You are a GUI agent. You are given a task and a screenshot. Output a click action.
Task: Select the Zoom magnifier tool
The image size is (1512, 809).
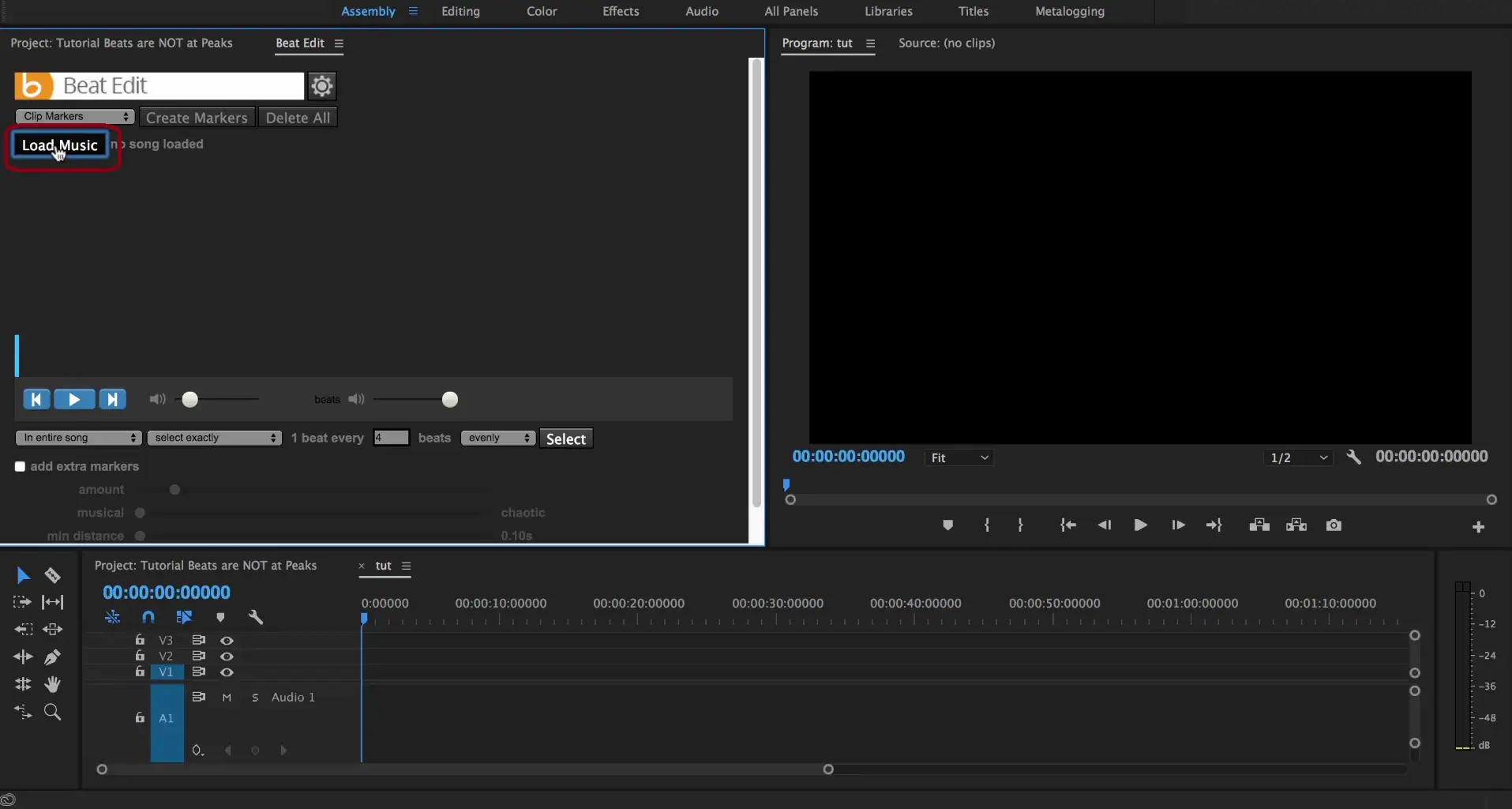(52, 712)
